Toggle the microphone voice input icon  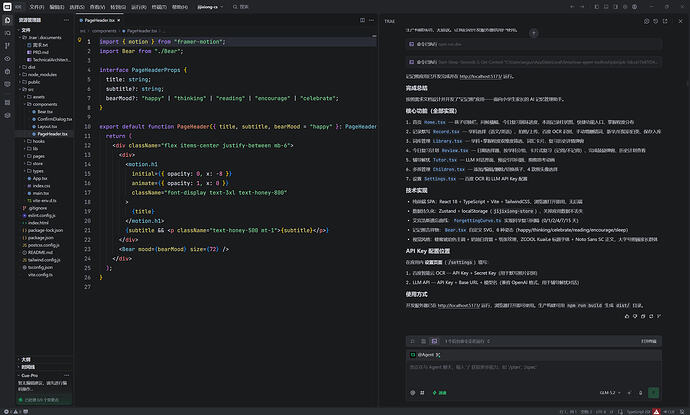pyautogui.click(x=640, y=393)
